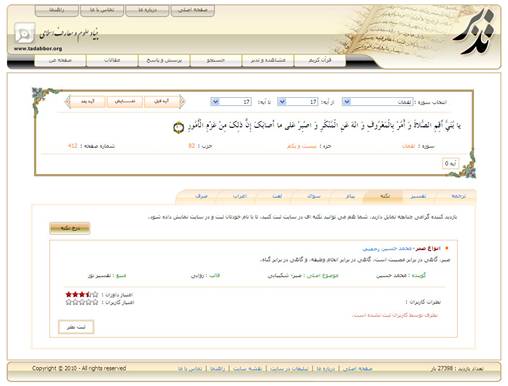Switch to the ترجمه tab
The width and height of the screenshot is (508, 386).
[458, 197]
